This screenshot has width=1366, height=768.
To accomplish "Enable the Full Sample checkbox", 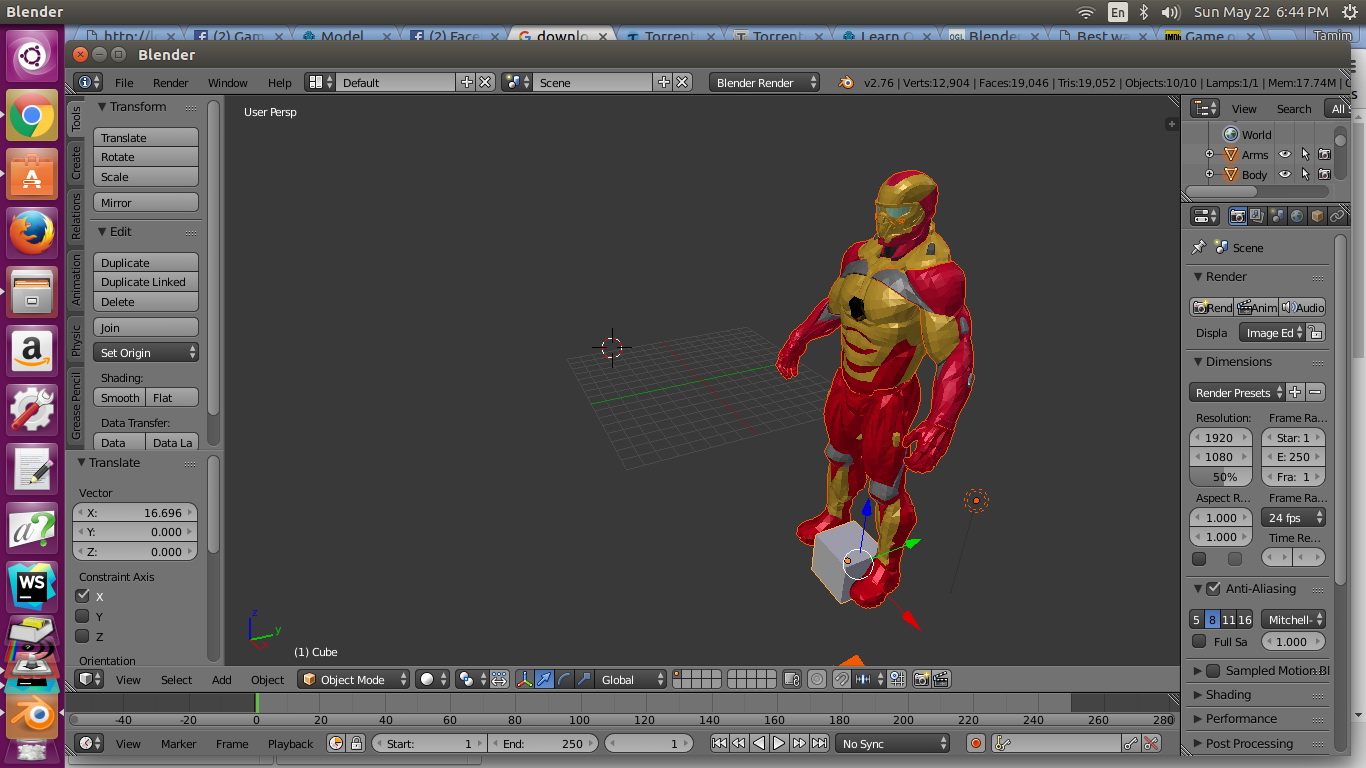I will tap(1199, 641).
